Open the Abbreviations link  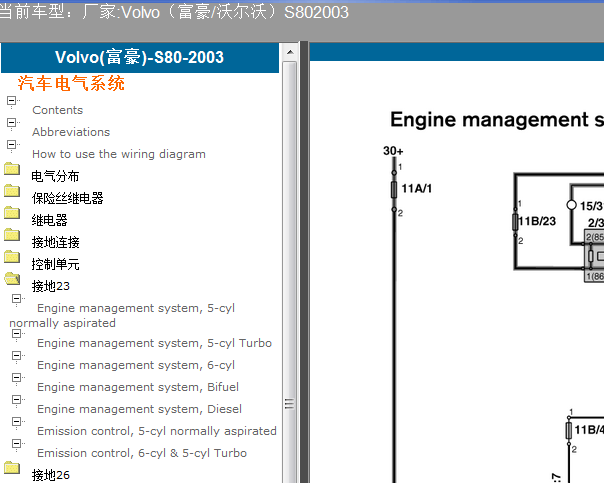[71, 132]
